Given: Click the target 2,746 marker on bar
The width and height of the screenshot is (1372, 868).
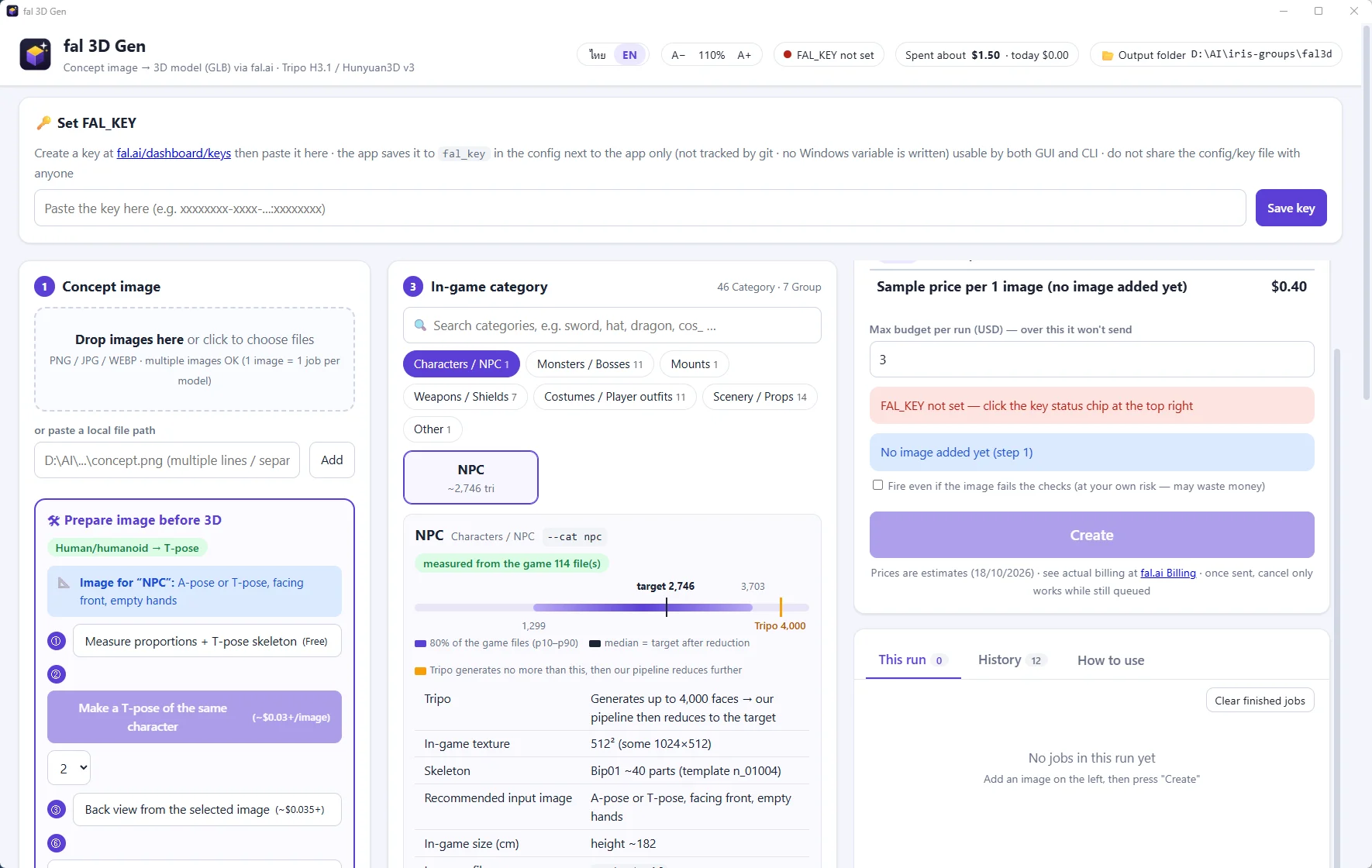Looking at the screenshot, I should (666, 607).
